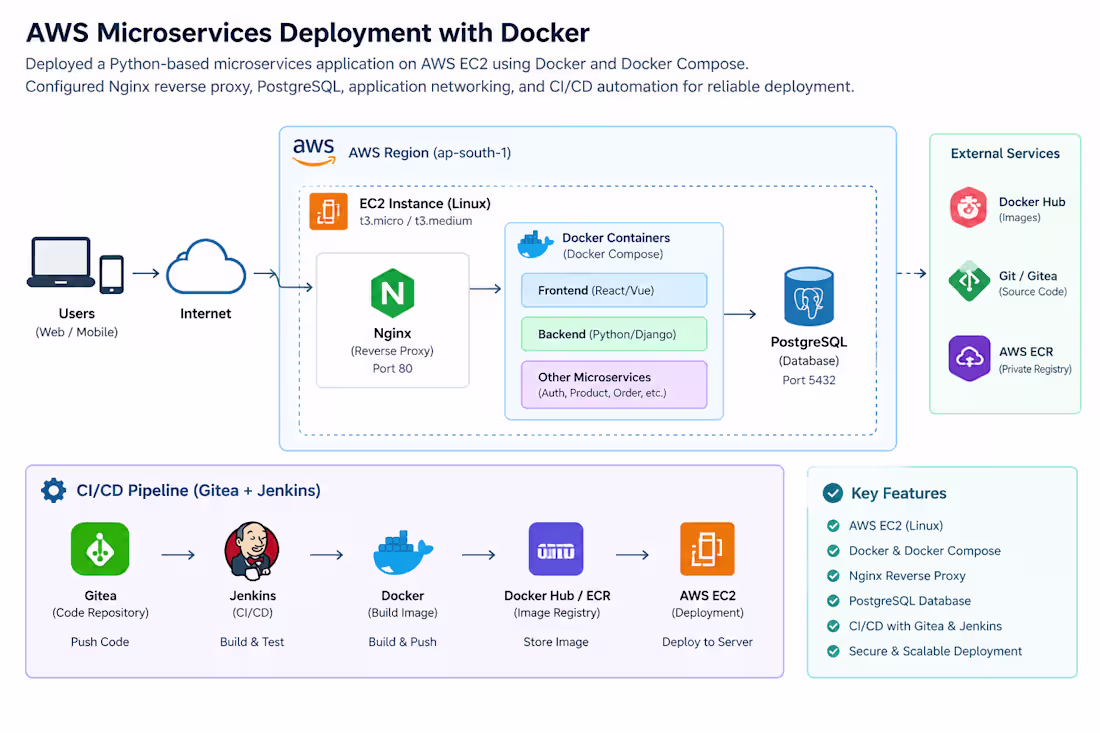The width and height of the screenshot is (1100, 733).
Task: Select the orange AWS EC2 deployment icon
Action: (707, 549)
